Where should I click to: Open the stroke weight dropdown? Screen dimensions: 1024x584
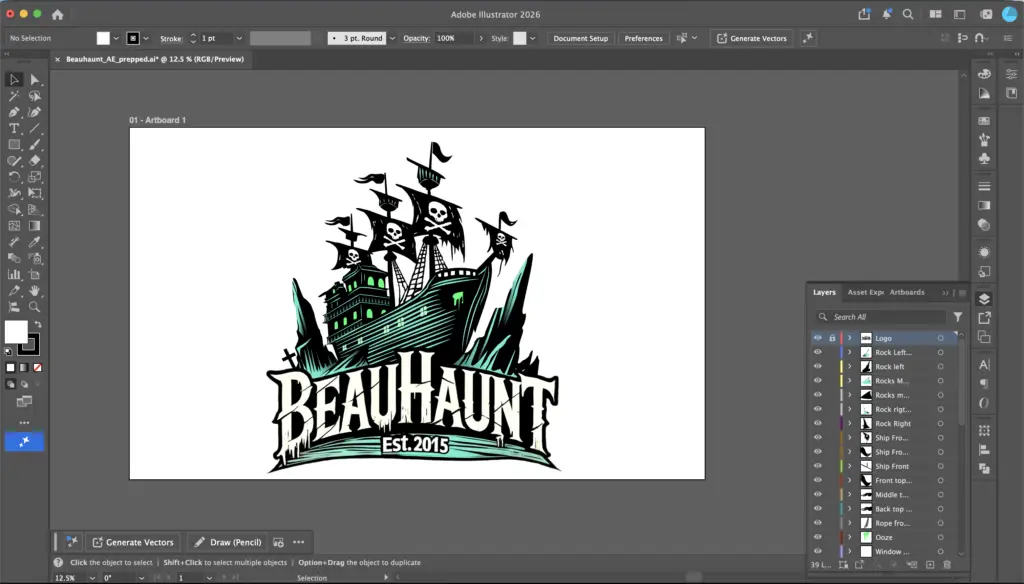point(239,39)
